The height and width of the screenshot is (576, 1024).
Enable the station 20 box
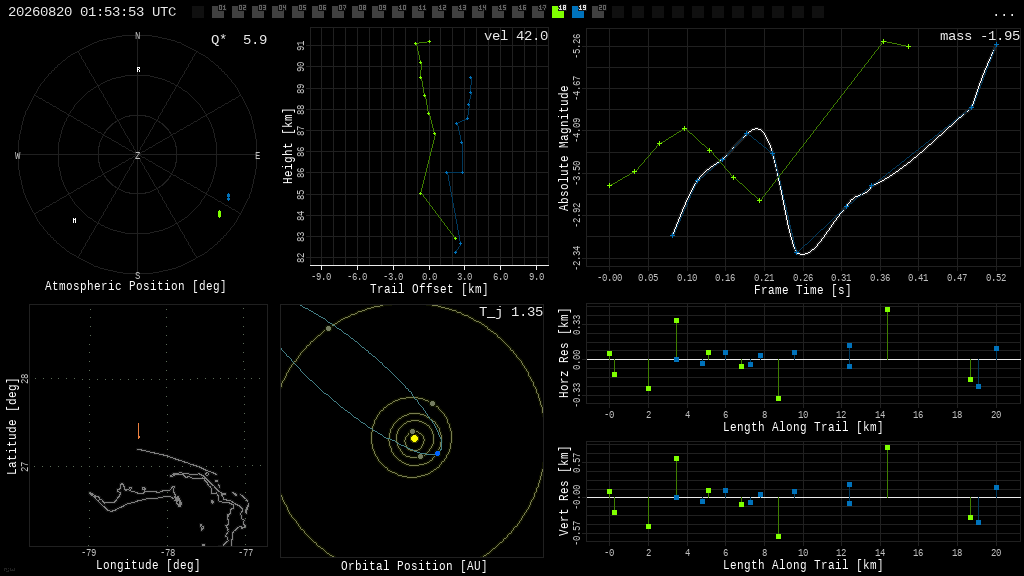tap(598, 12)
